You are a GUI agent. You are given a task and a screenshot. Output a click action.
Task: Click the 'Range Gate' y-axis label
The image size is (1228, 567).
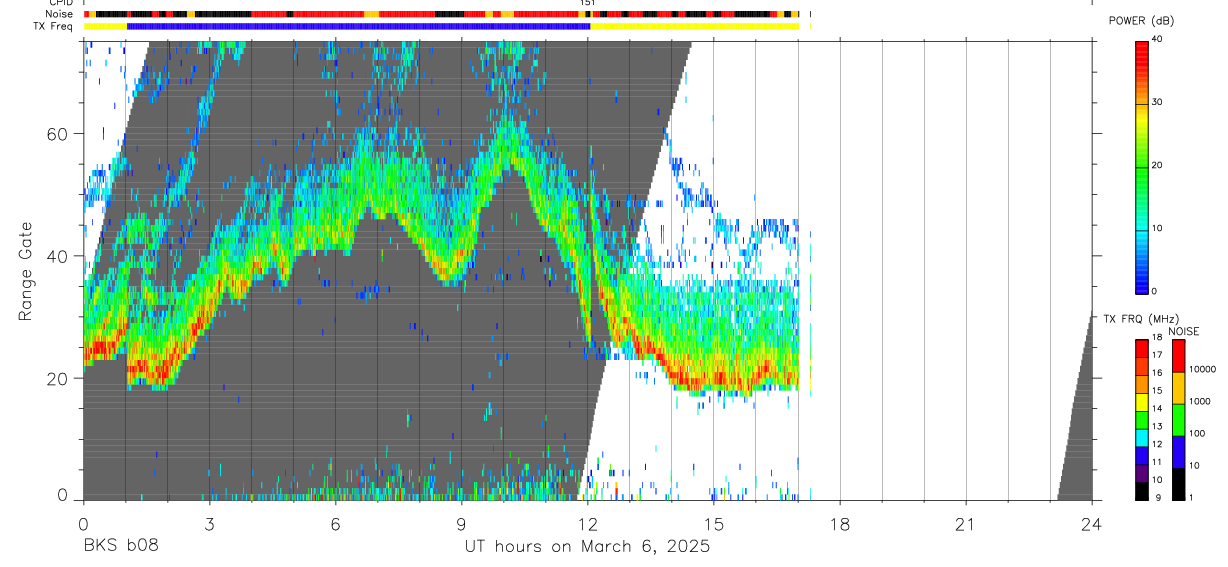pyautogui.click(x=25, y=271)
